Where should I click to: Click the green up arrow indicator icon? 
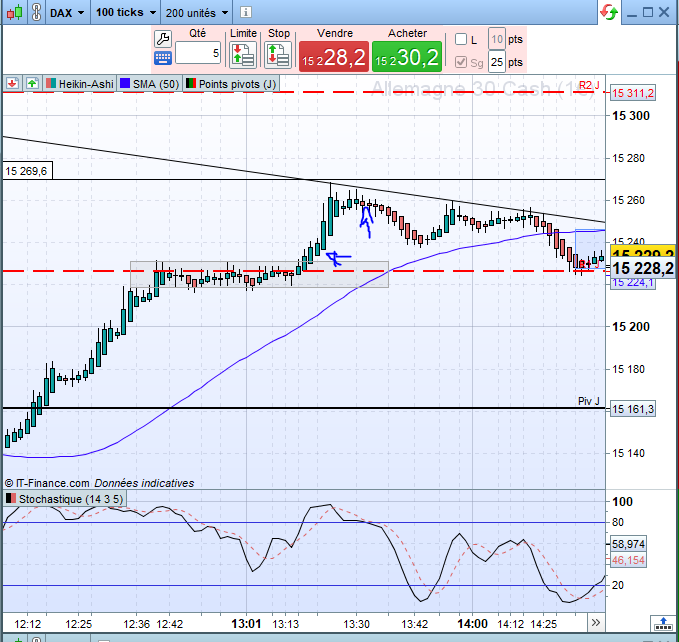tap(32, 83)
